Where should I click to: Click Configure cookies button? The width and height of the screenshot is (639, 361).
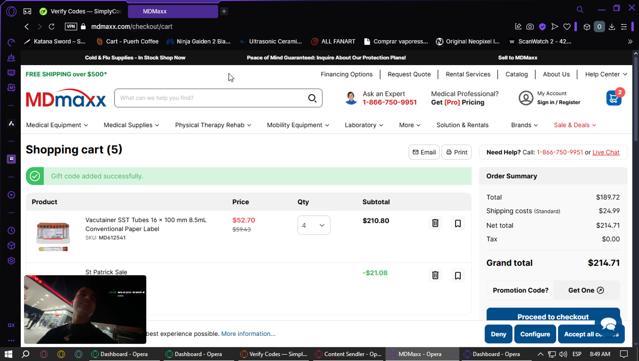click(535, 334)
